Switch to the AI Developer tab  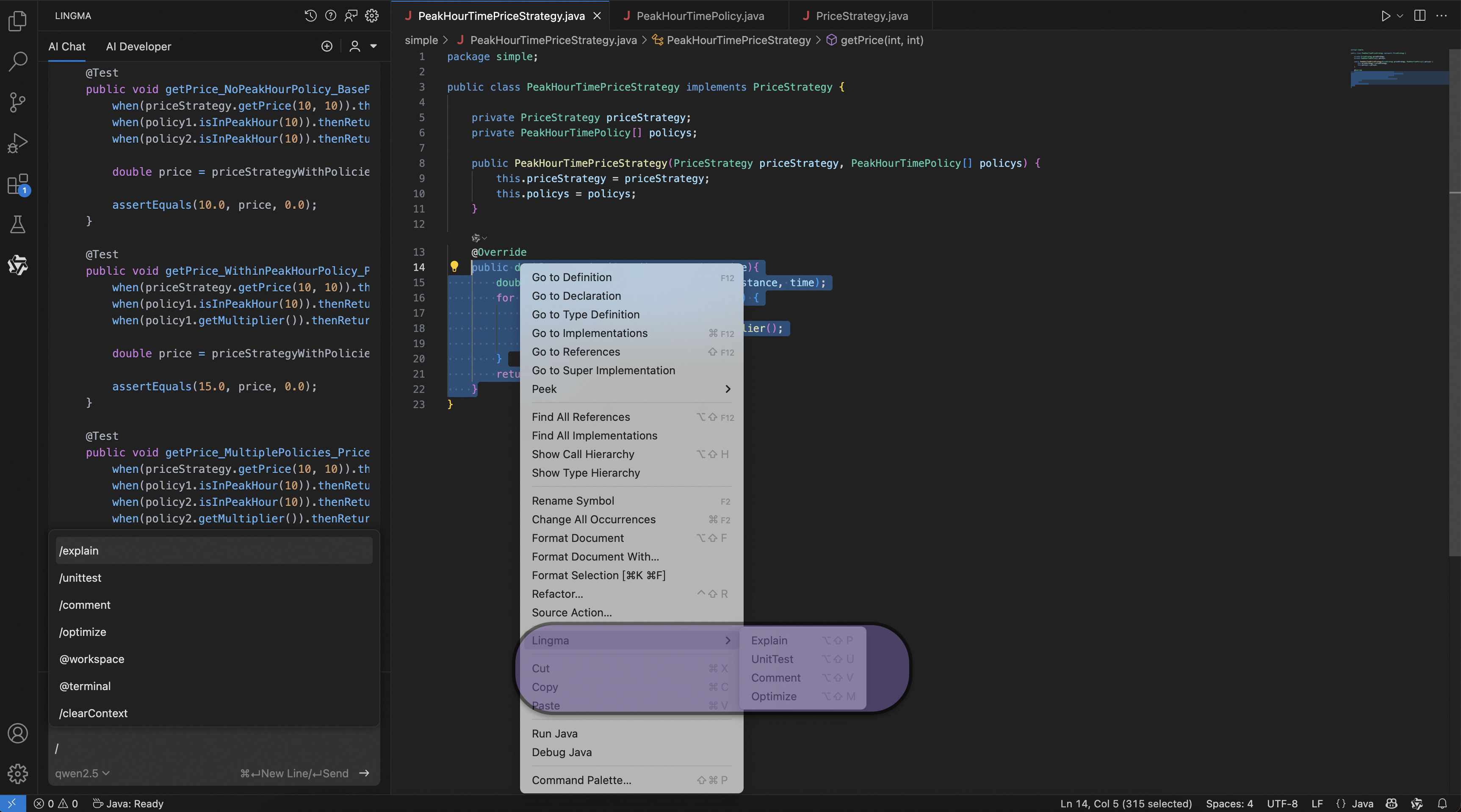point(138,47)
